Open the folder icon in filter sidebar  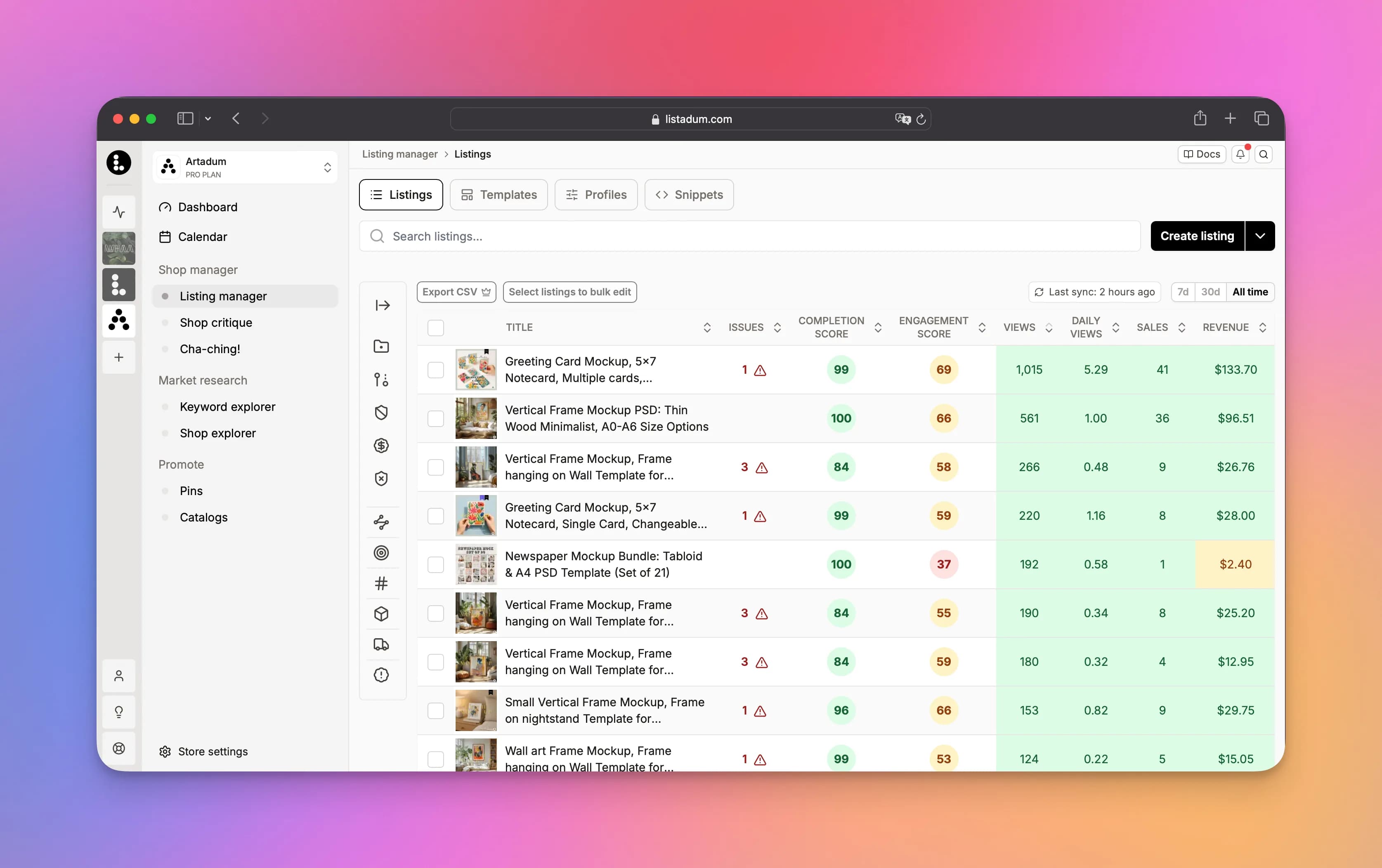click(381, 346)
